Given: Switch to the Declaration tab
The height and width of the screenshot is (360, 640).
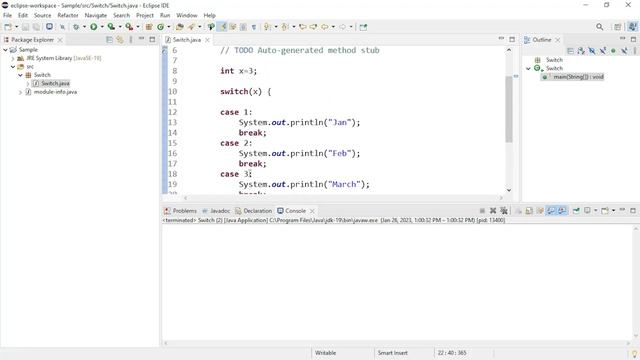Looking at the screenshot, I should [x=253, y=211].
